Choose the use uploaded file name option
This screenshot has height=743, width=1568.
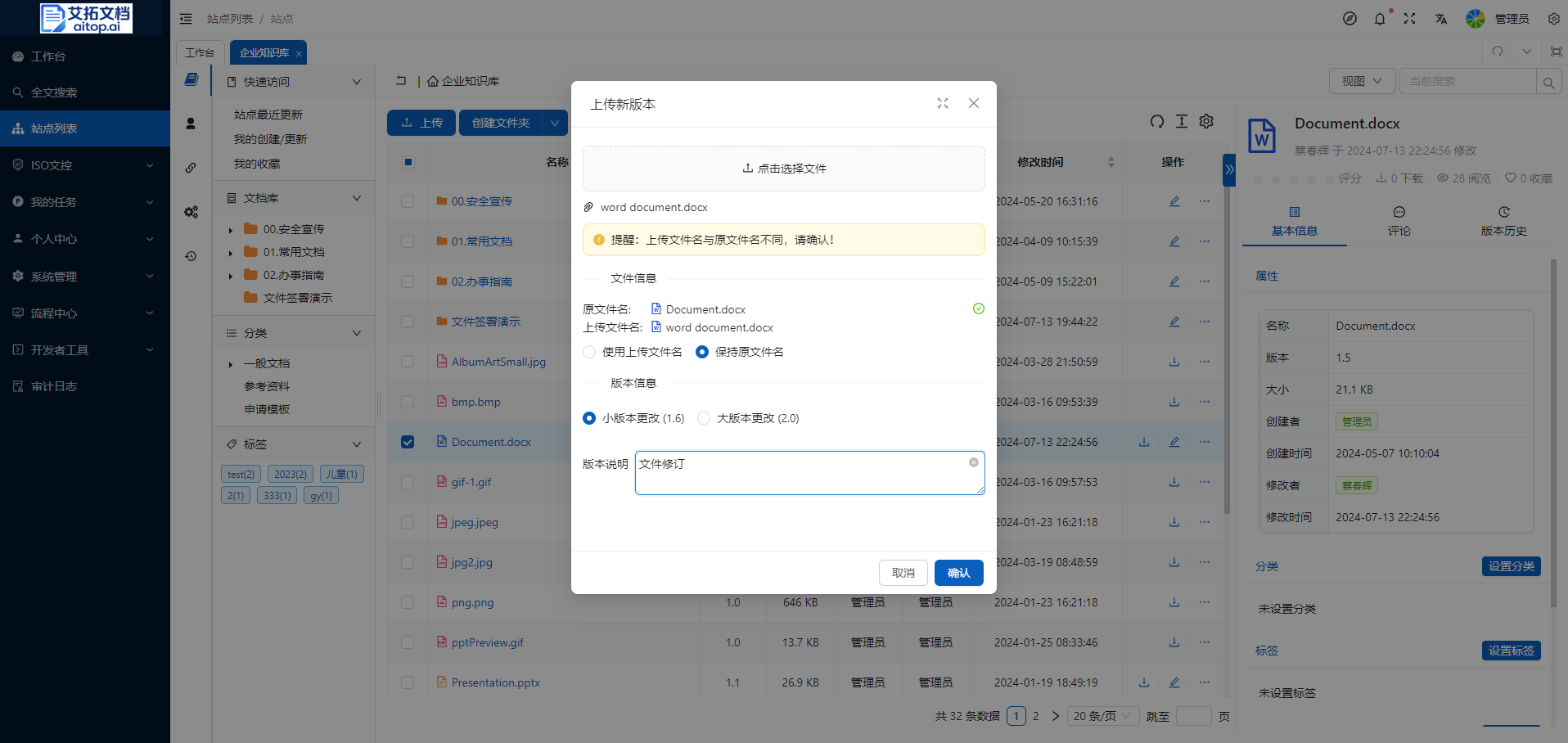[589, 352]
